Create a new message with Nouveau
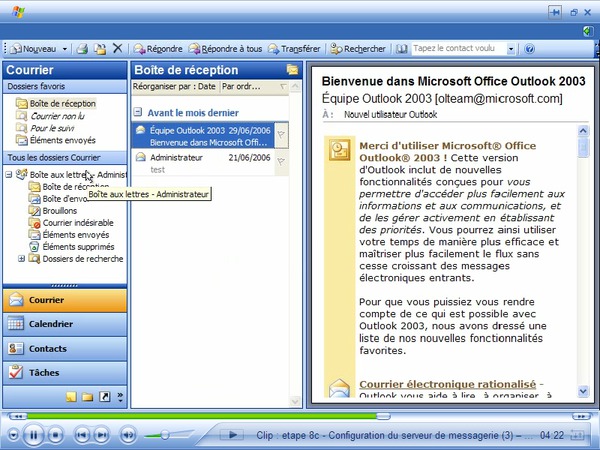 (x=33, y=49)
